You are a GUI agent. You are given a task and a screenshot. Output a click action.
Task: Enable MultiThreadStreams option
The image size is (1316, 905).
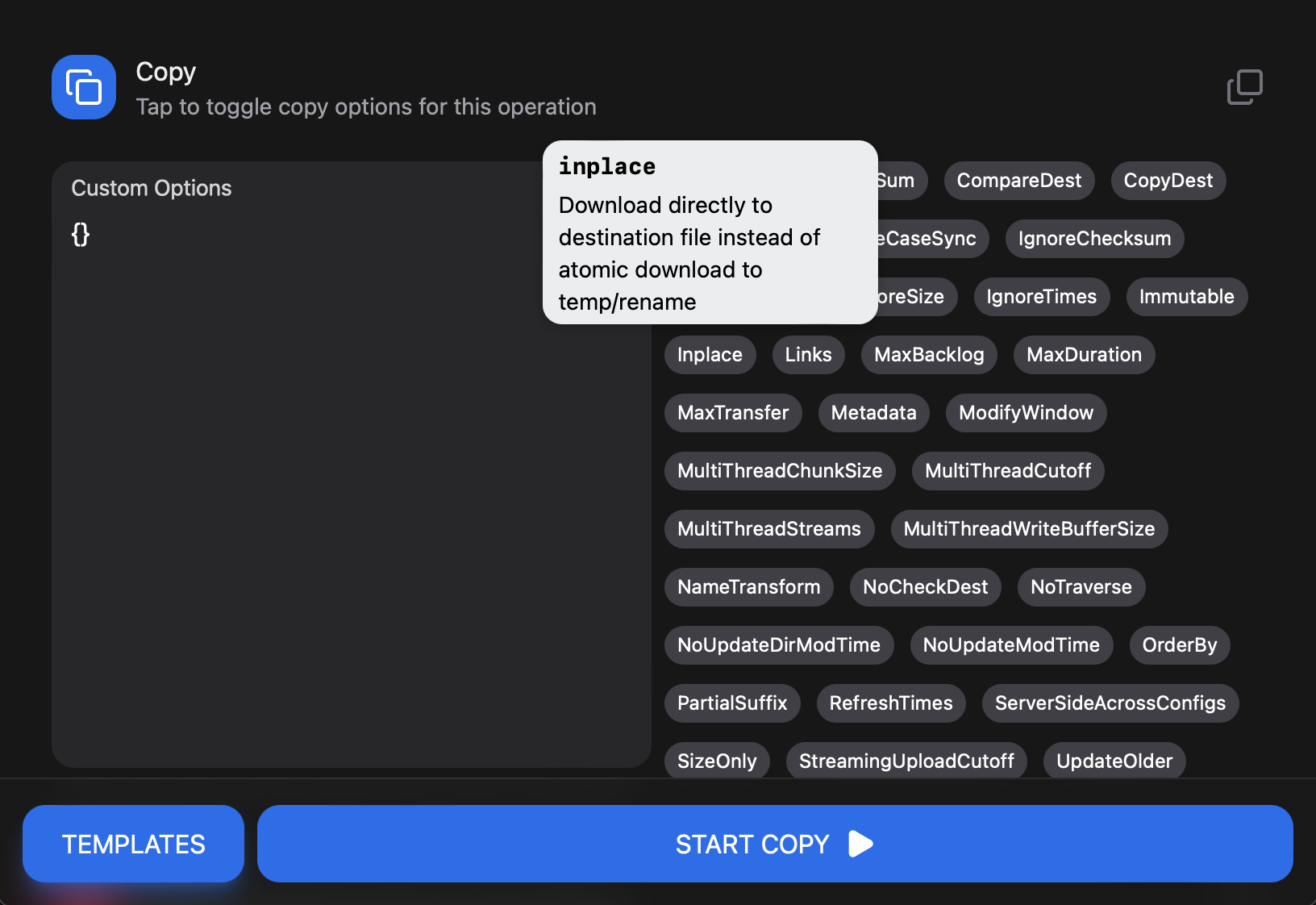[x=768, y=529]
